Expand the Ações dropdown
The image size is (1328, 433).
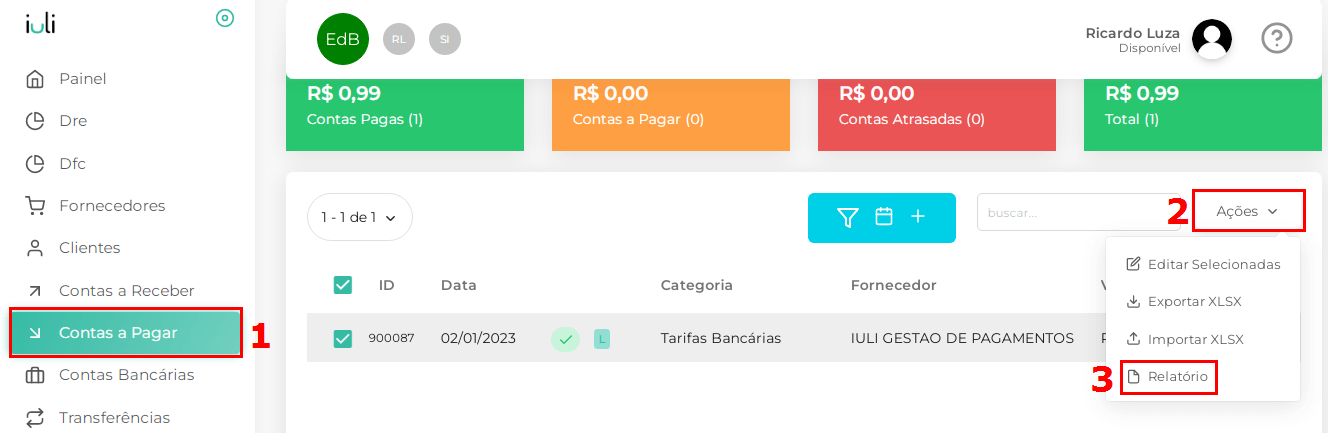click(1248, 211)
